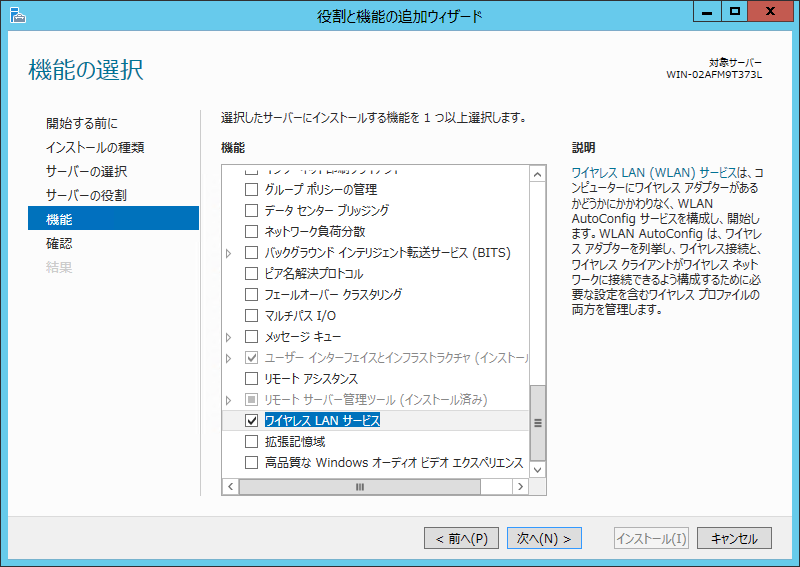Minimize the wizard window
Viewport: 800px width, 567px height.
[x=707, y=12]
